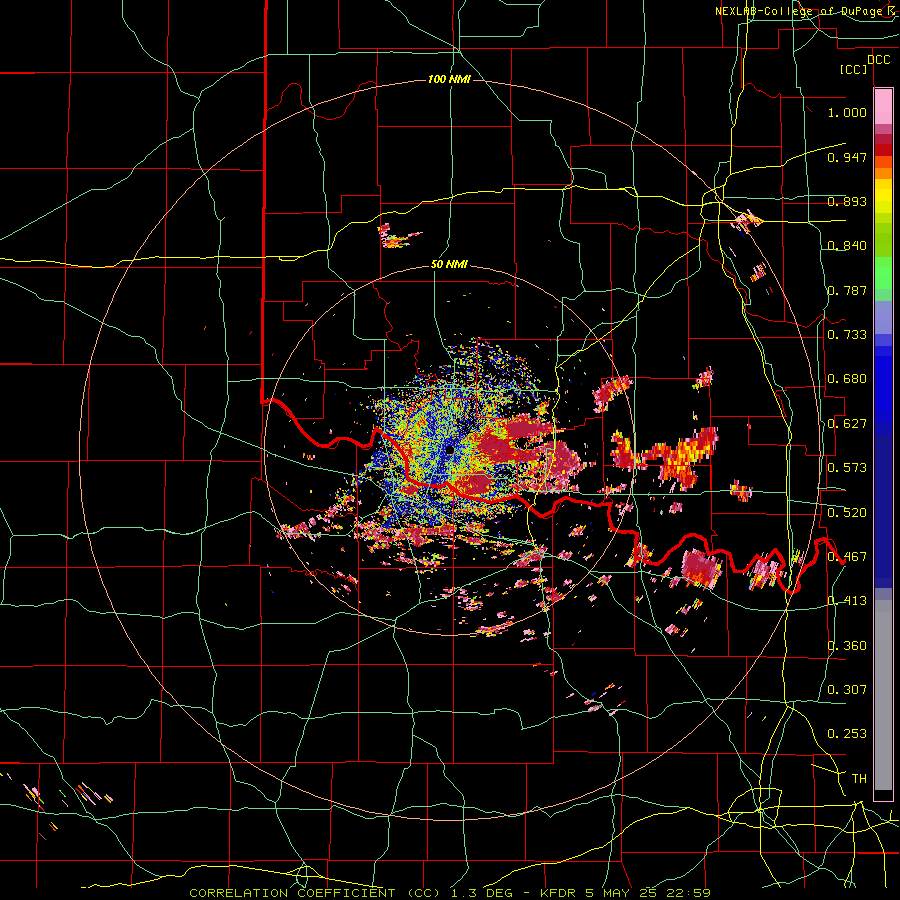Click the 0.573 legend value
The width and height of the screenshot is (900, 900).
[x=847, y=468]
